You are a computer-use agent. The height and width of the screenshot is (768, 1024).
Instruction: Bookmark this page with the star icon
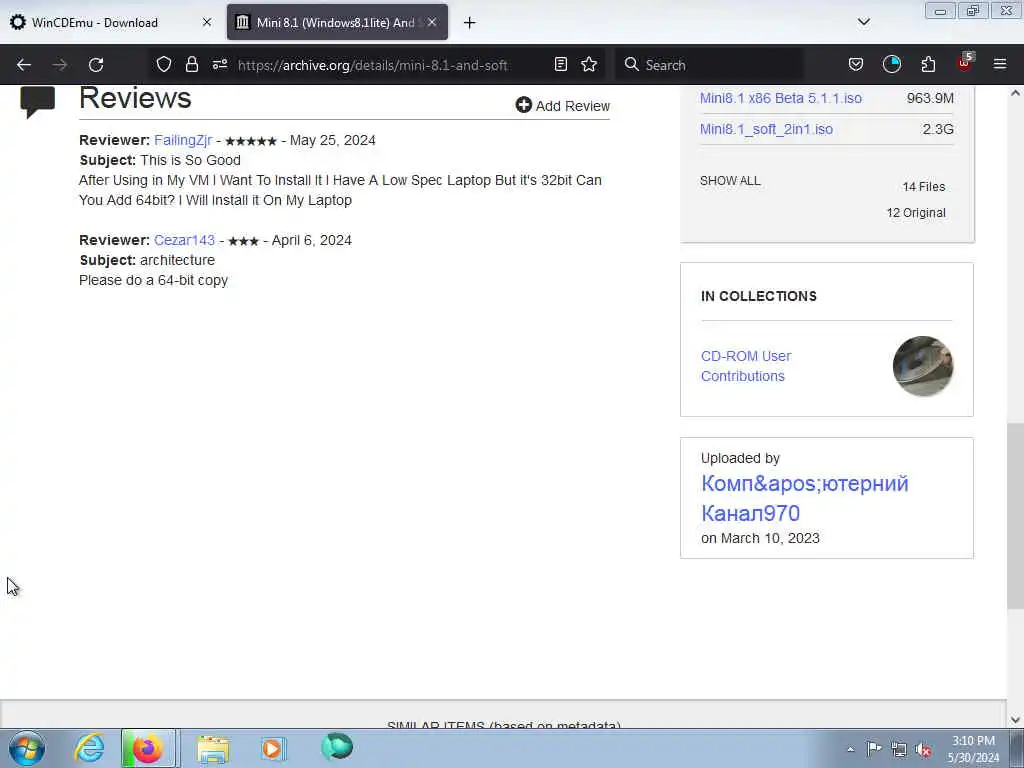coord(589,64)
